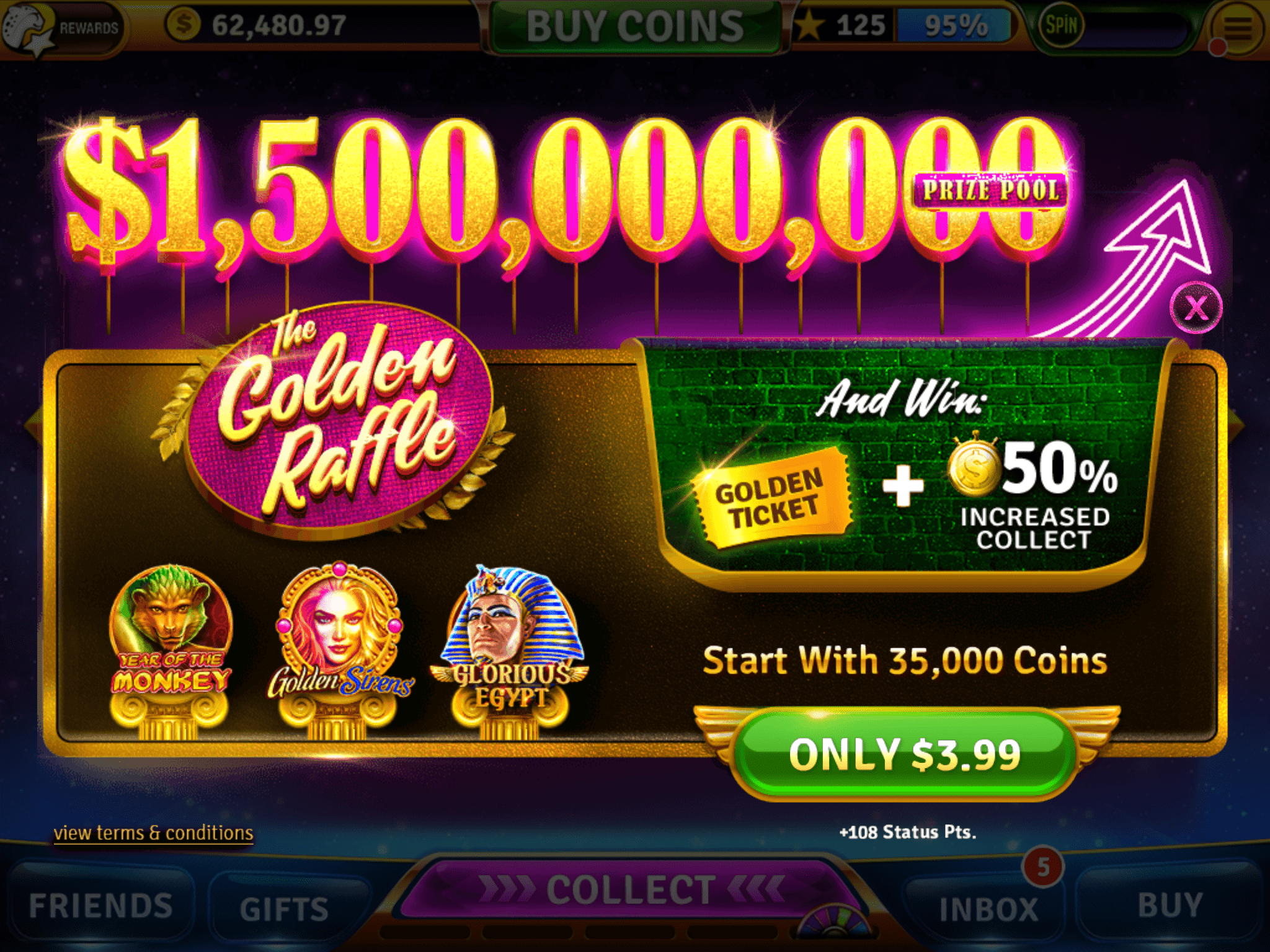Click the Golden Ticket icon

pos(771,498)
